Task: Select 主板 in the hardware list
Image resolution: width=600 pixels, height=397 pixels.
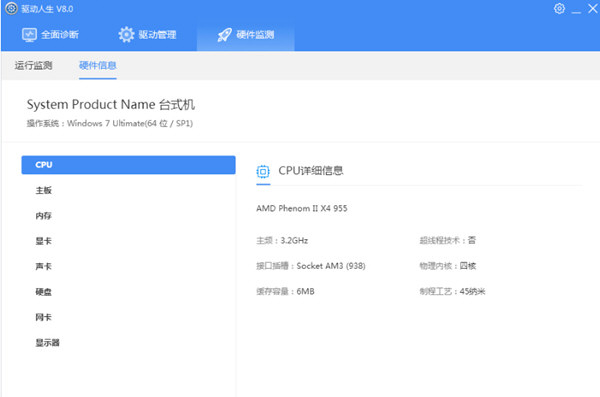Action: [x=128, y=190]
